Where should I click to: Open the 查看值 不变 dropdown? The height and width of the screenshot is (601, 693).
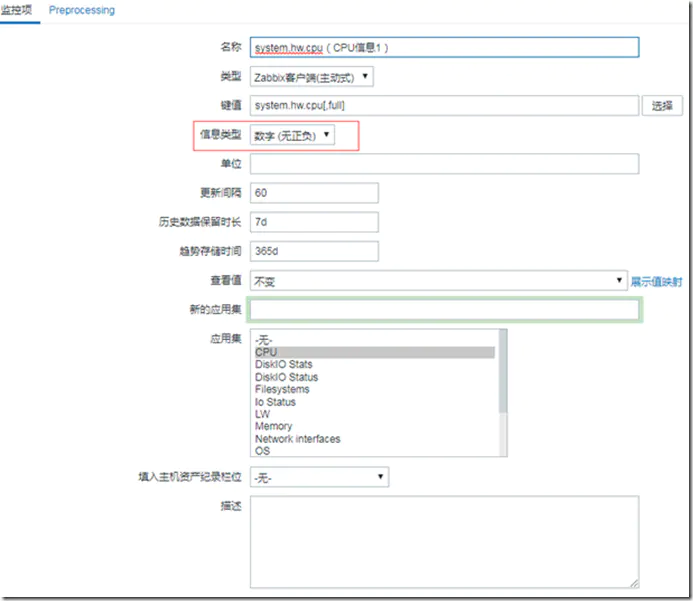[x=438, y=281]
